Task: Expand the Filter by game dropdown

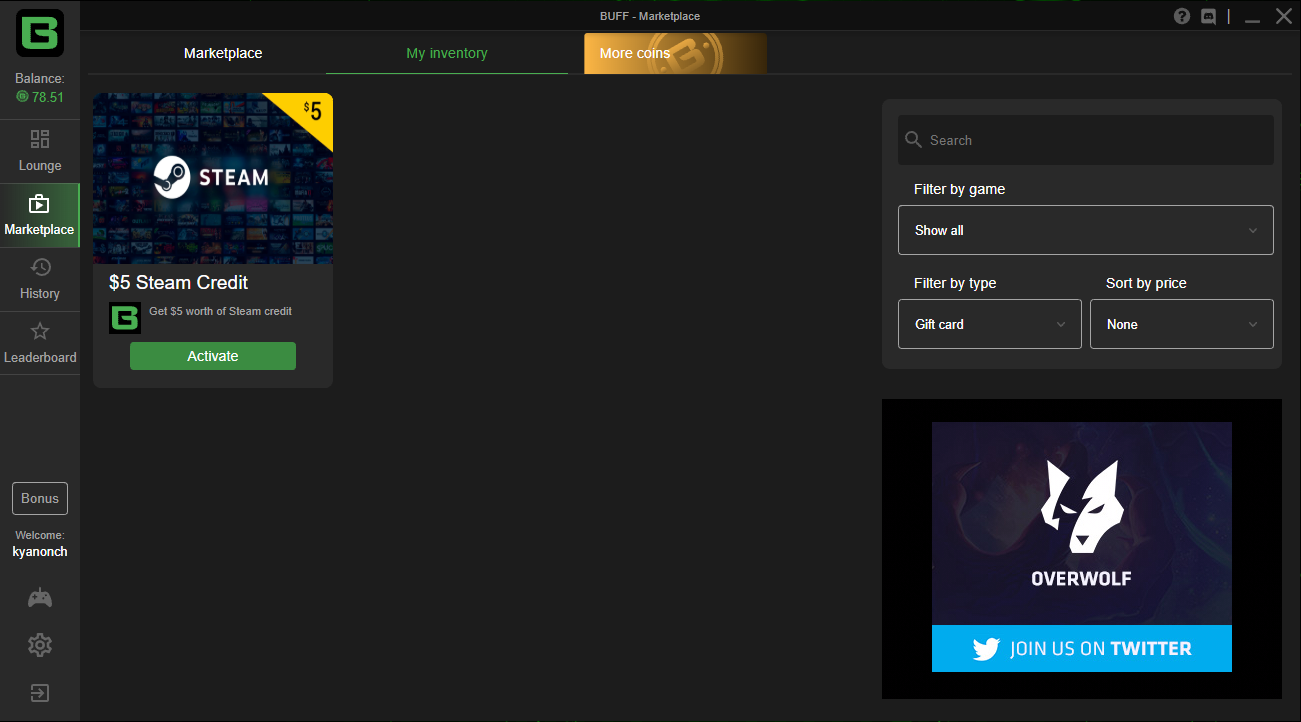Action: [1085, 230]
